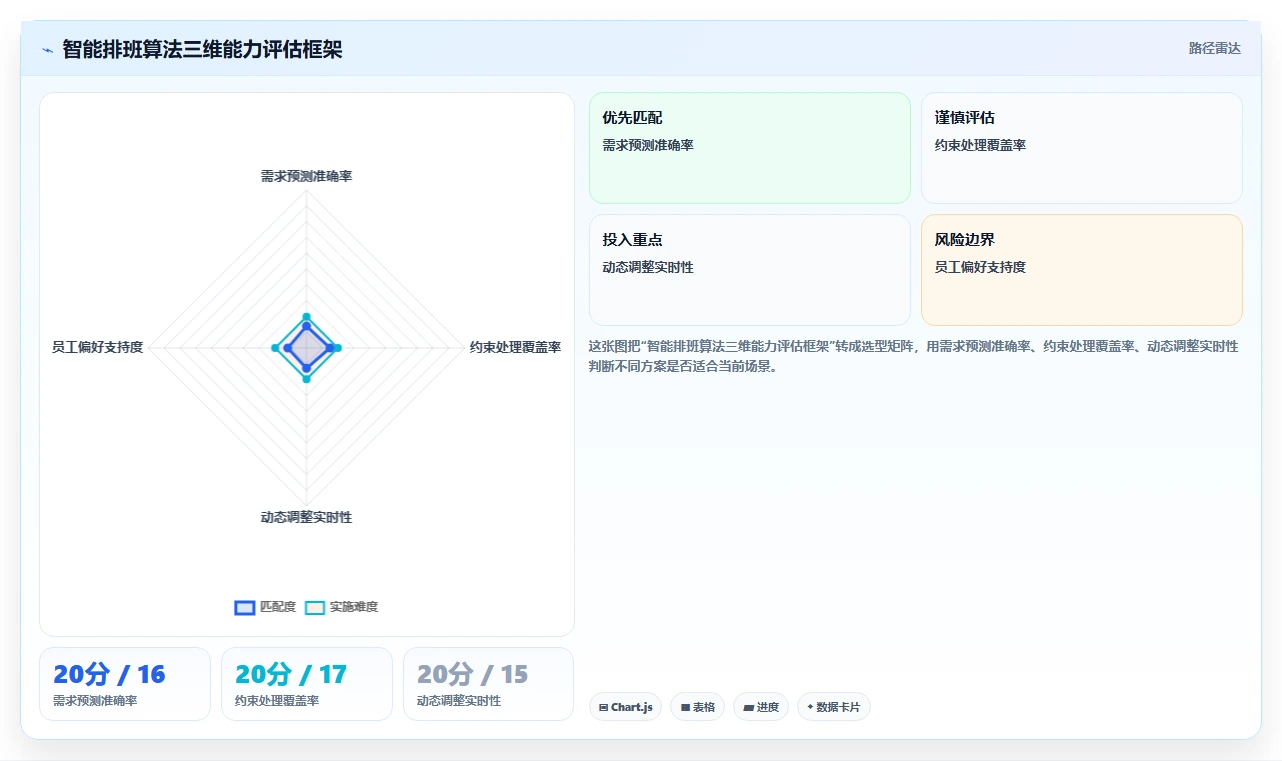Click the 20分 / 17 约束处理覆盖率 stat card

[x=307, y=684]
